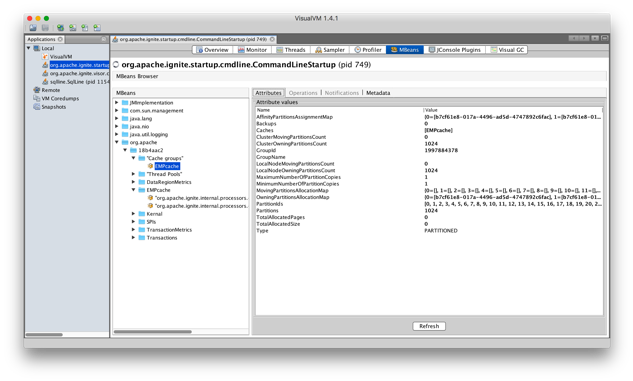
Task: Select the Remote node icon
Action: pos(37,90)
